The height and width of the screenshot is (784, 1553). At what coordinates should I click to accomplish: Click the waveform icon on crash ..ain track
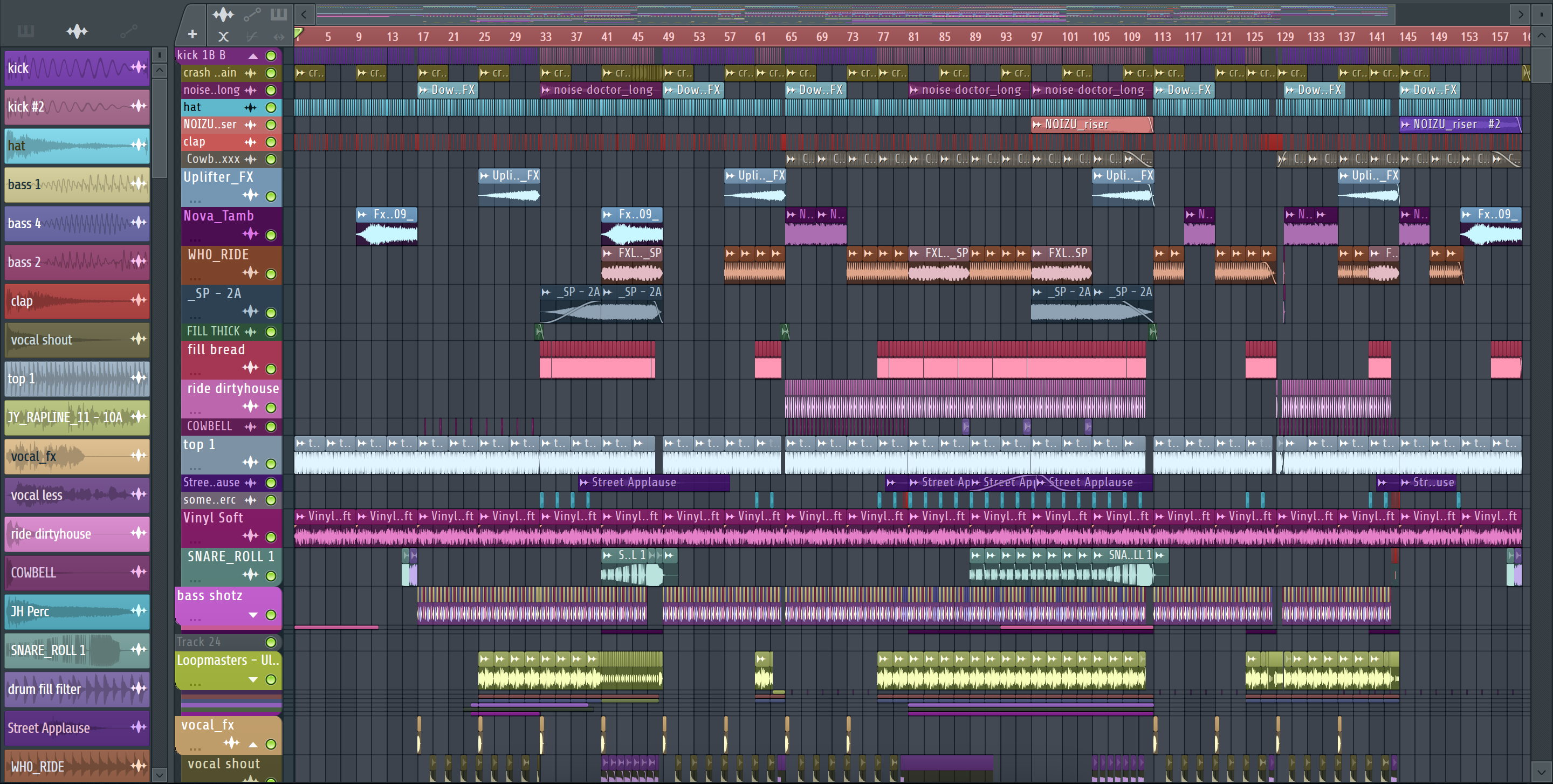coord(250,73)
